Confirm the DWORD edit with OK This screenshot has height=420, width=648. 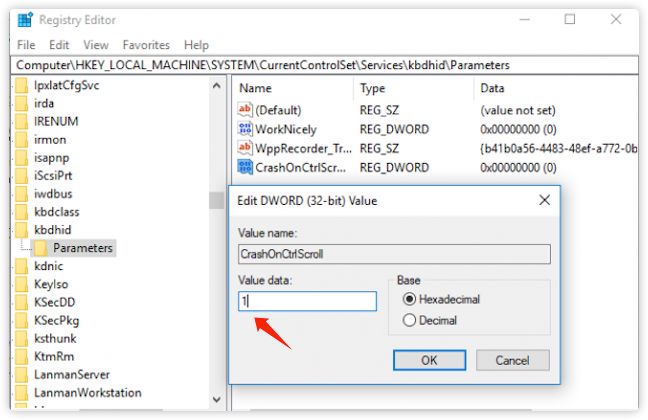pos(429,360)
